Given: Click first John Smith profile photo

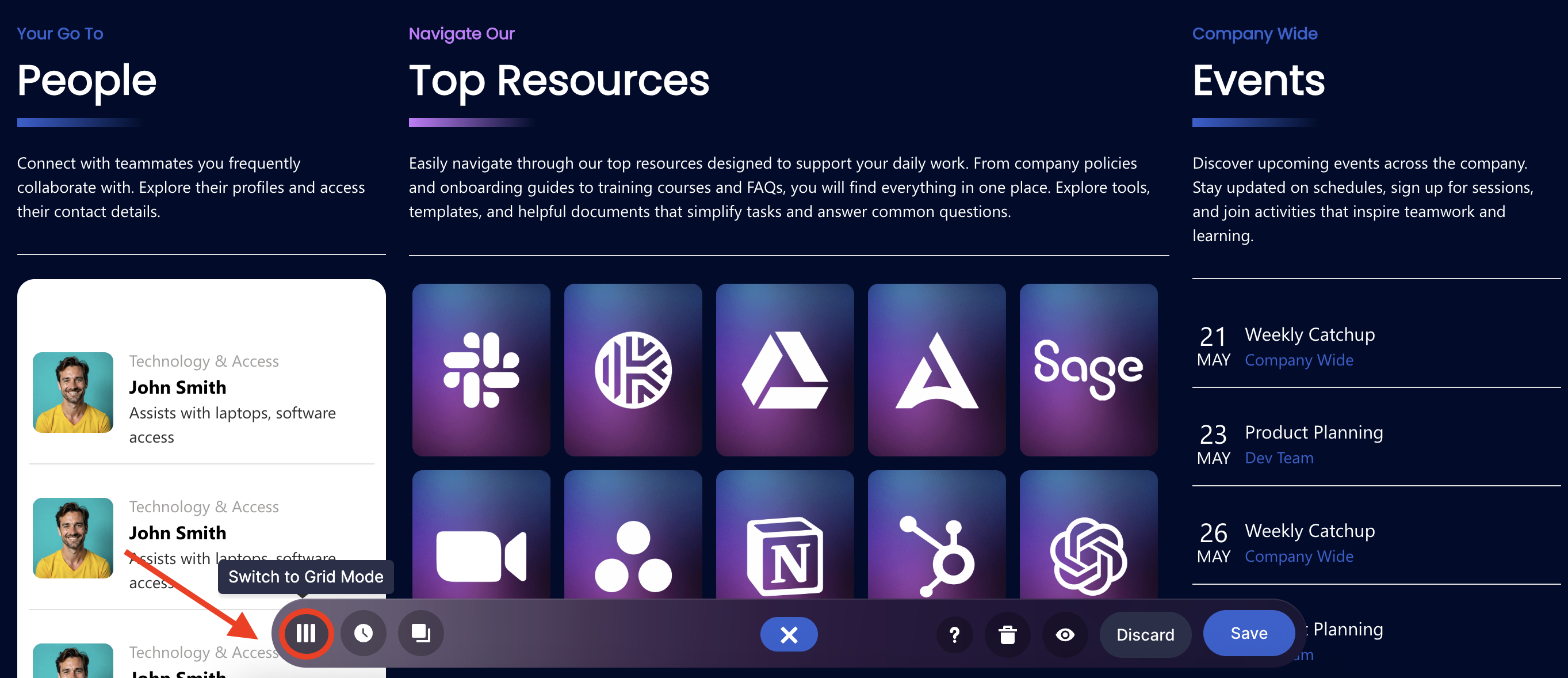Looking at the screenshot, I should coord(73,393).
